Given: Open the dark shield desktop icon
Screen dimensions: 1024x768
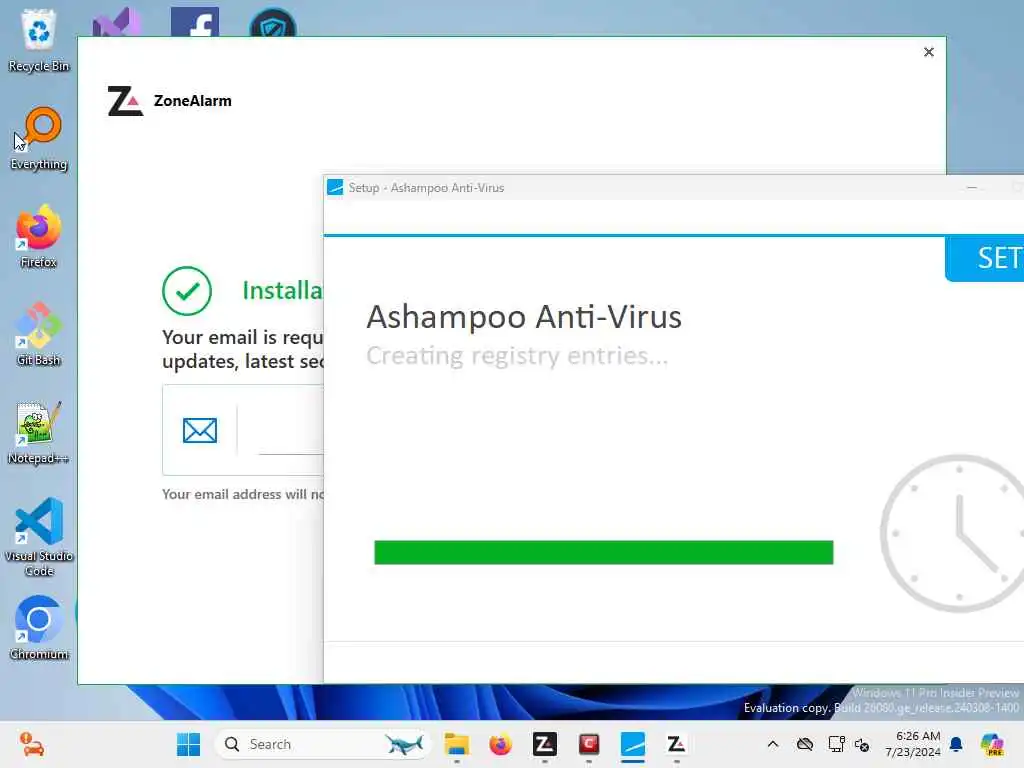Looking at the screenshot, I should click(x=273, y=22).
